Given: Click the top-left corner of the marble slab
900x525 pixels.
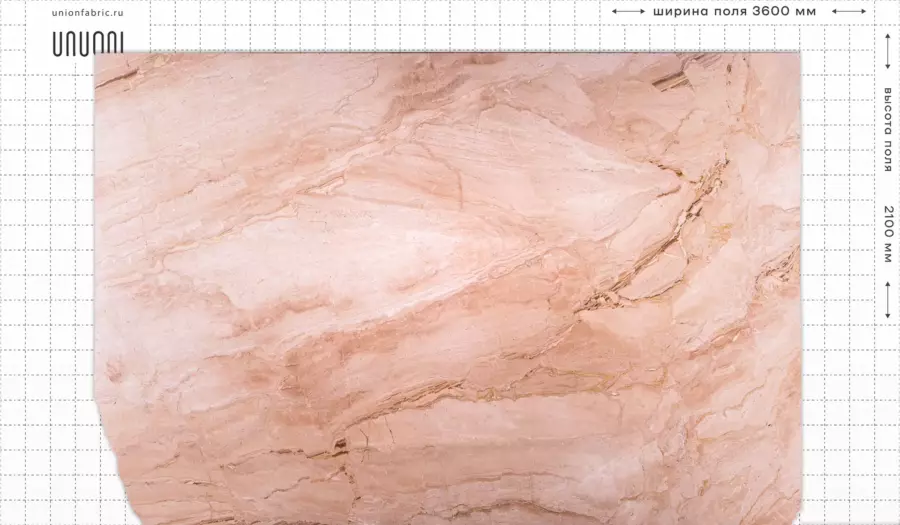Looking at the screenshot, I should click(x=98, y=56).
